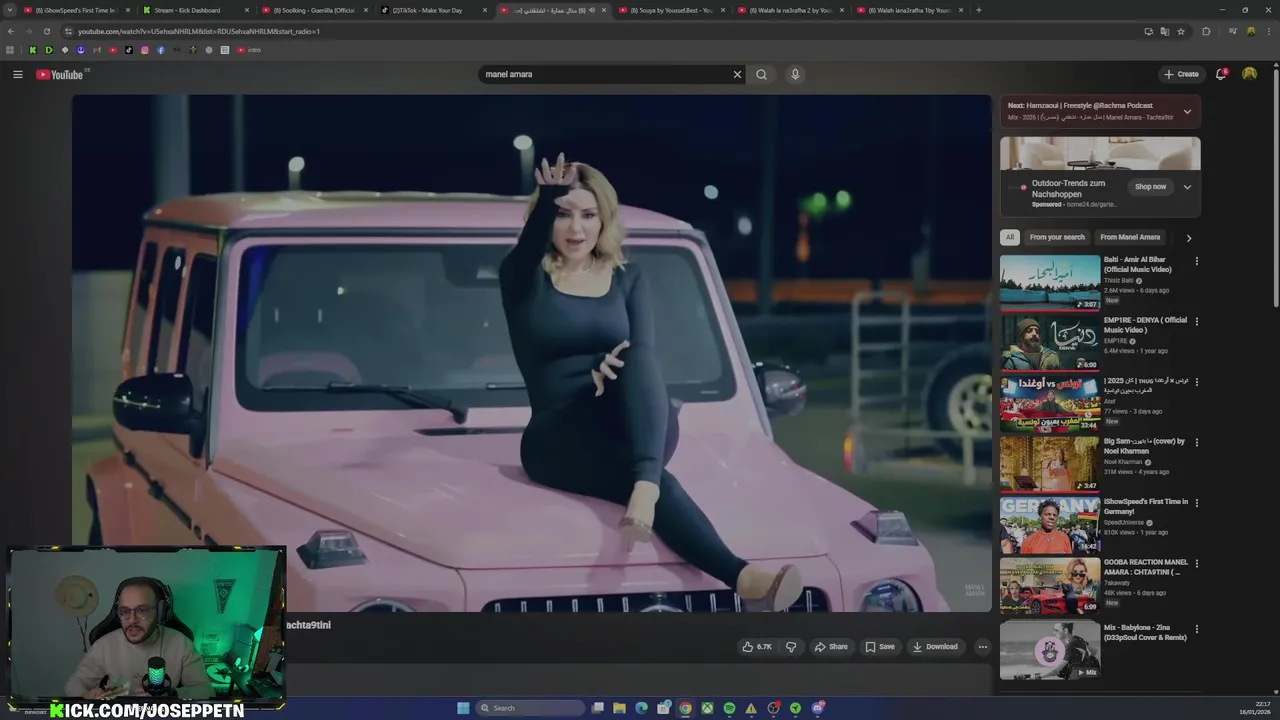Open options for Big Sam cover video

[1196, 443]
